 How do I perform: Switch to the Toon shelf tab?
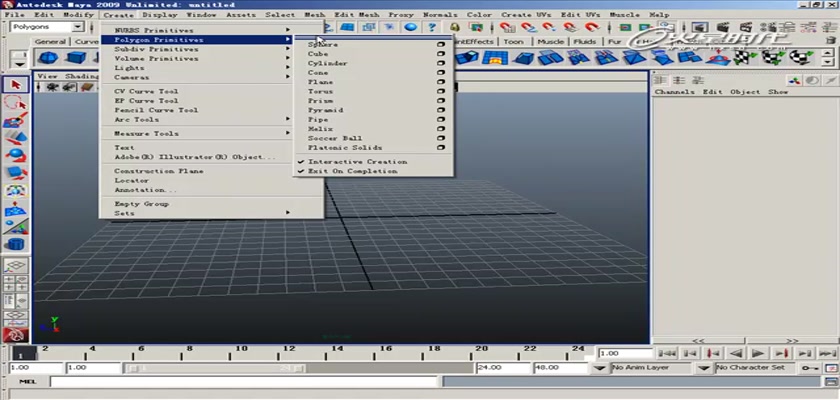[513, 41]
